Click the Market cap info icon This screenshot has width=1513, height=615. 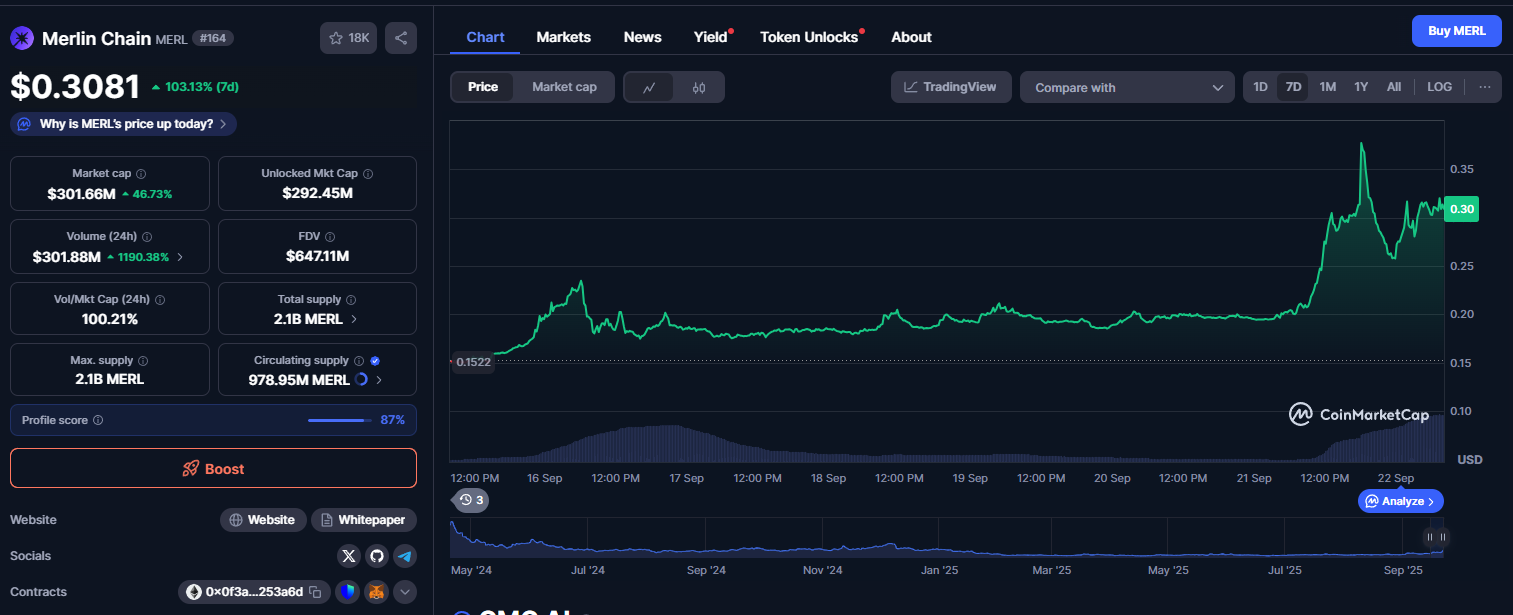pos(141,174)
